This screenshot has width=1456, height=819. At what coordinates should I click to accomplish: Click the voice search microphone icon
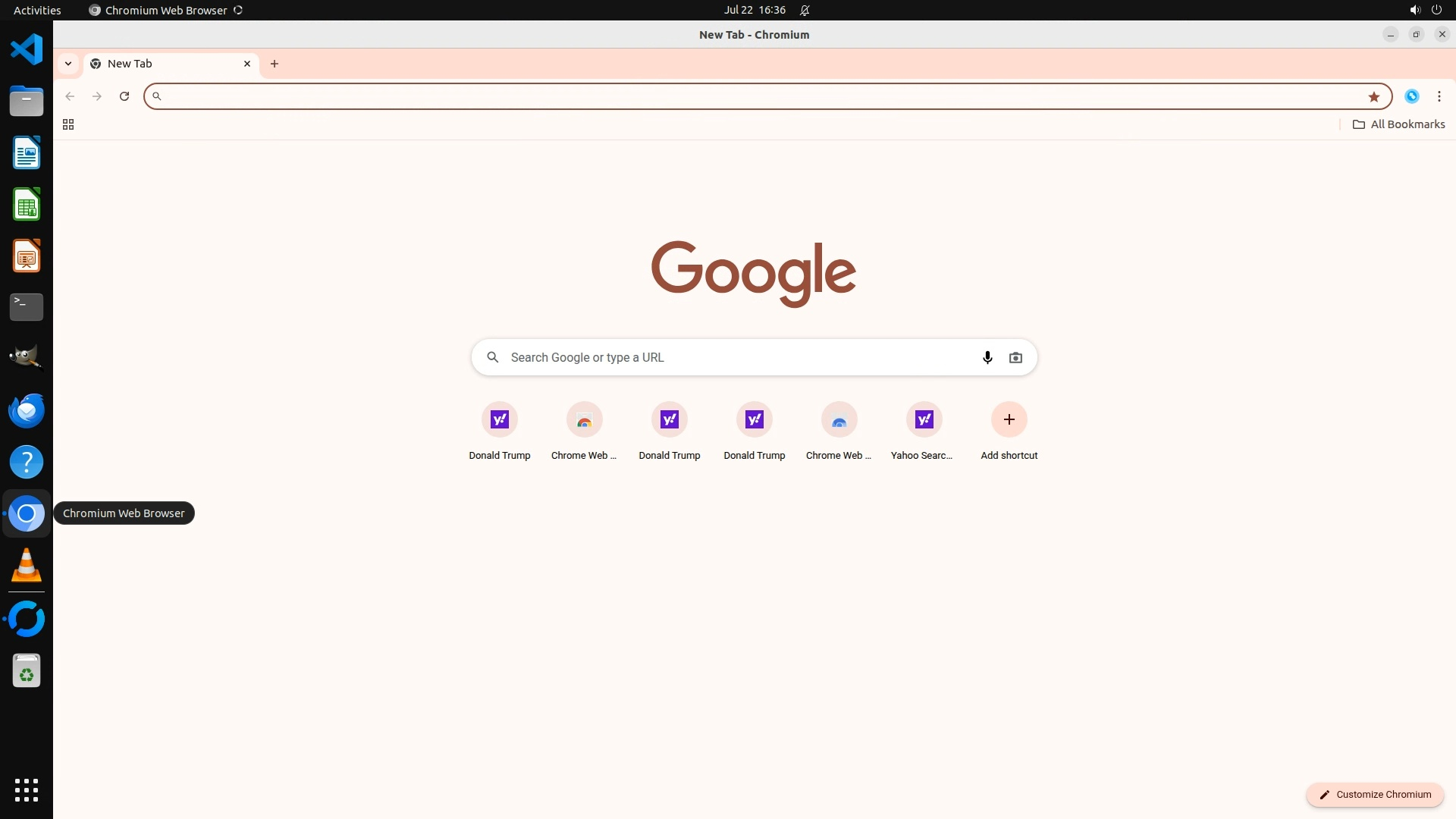[987, 357]
